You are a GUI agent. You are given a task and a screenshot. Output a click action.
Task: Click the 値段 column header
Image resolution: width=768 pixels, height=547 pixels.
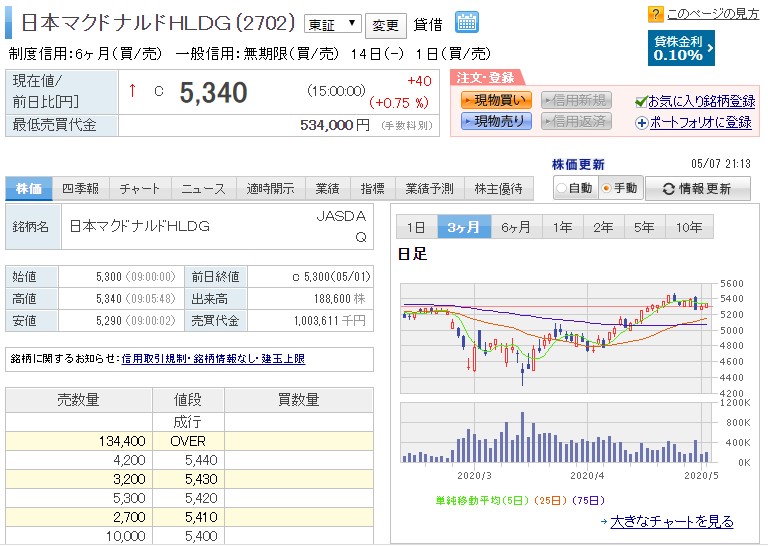[x=188, y=400]
